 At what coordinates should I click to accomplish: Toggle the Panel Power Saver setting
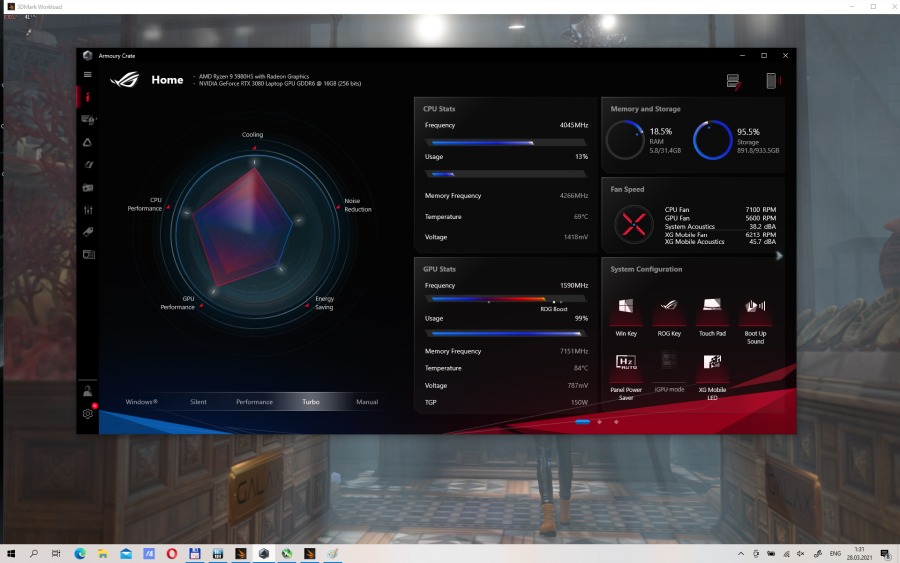(626, 363)
